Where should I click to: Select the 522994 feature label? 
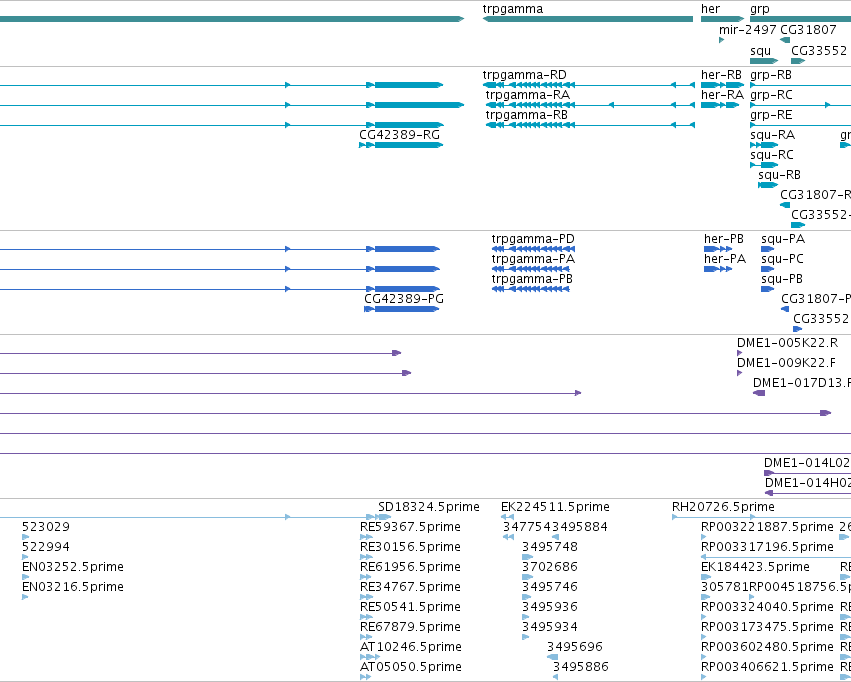point(46,547)
